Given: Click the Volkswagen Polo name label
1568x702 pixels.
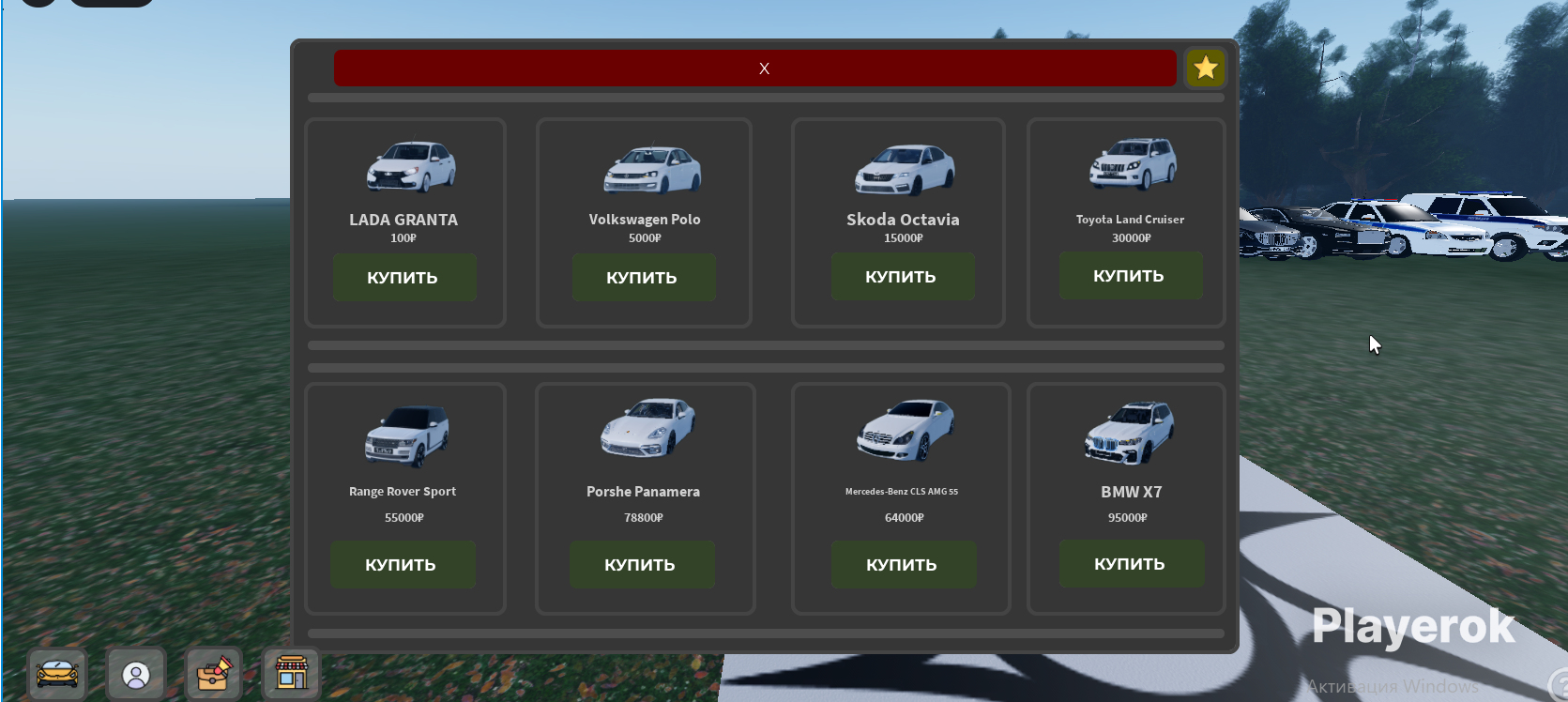Looking at the screenshot, I should (645, 220).
